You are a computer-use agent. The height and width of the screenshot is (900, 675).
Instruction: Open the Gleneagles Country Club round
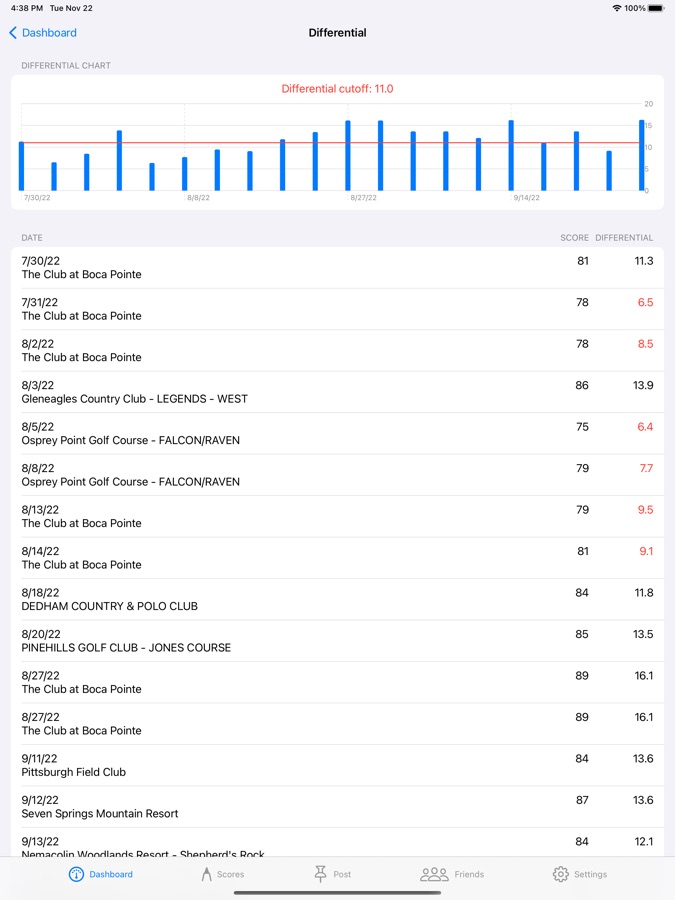tap(337, 392)
